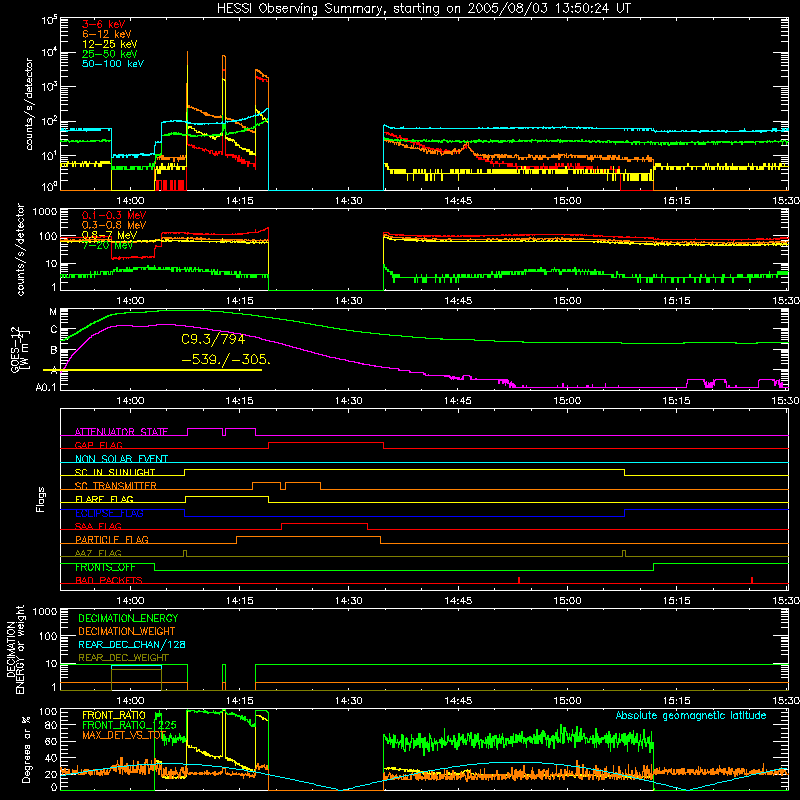This screenshot has height=800, width=800.
Task: Click the Absolute geomagnetic latitude label
Action: coord(691,715)
